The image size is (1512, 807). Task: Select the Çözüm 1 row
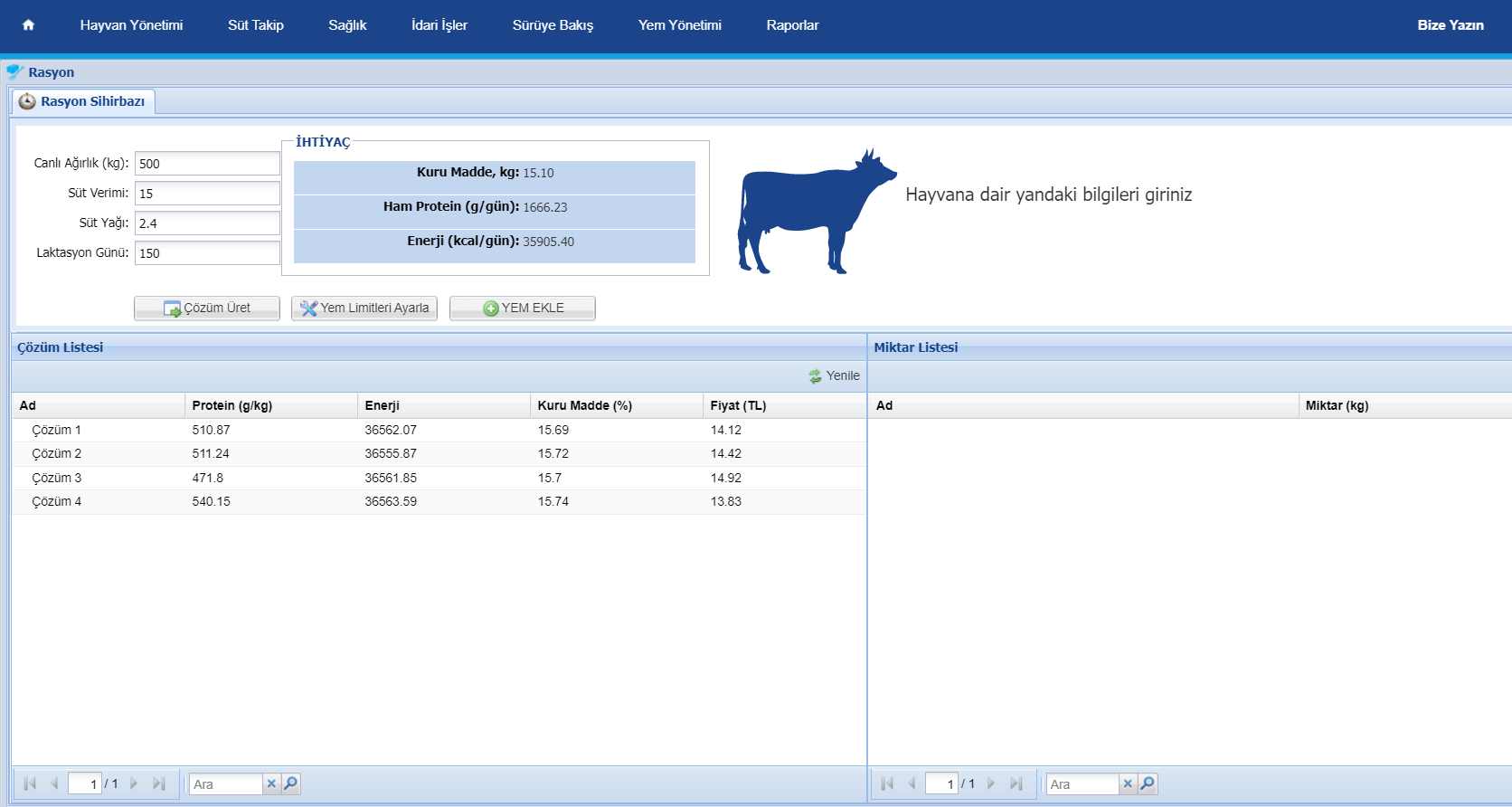[x=439, y=430]
